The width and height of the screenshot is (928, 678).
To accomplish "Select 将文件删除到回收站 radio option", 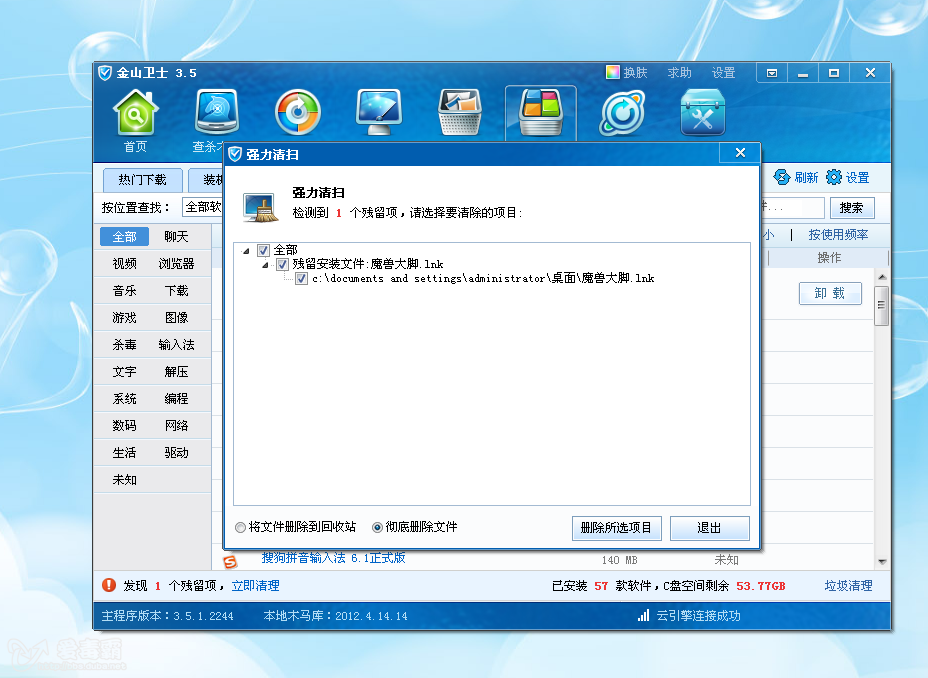I will coord(240,527).
